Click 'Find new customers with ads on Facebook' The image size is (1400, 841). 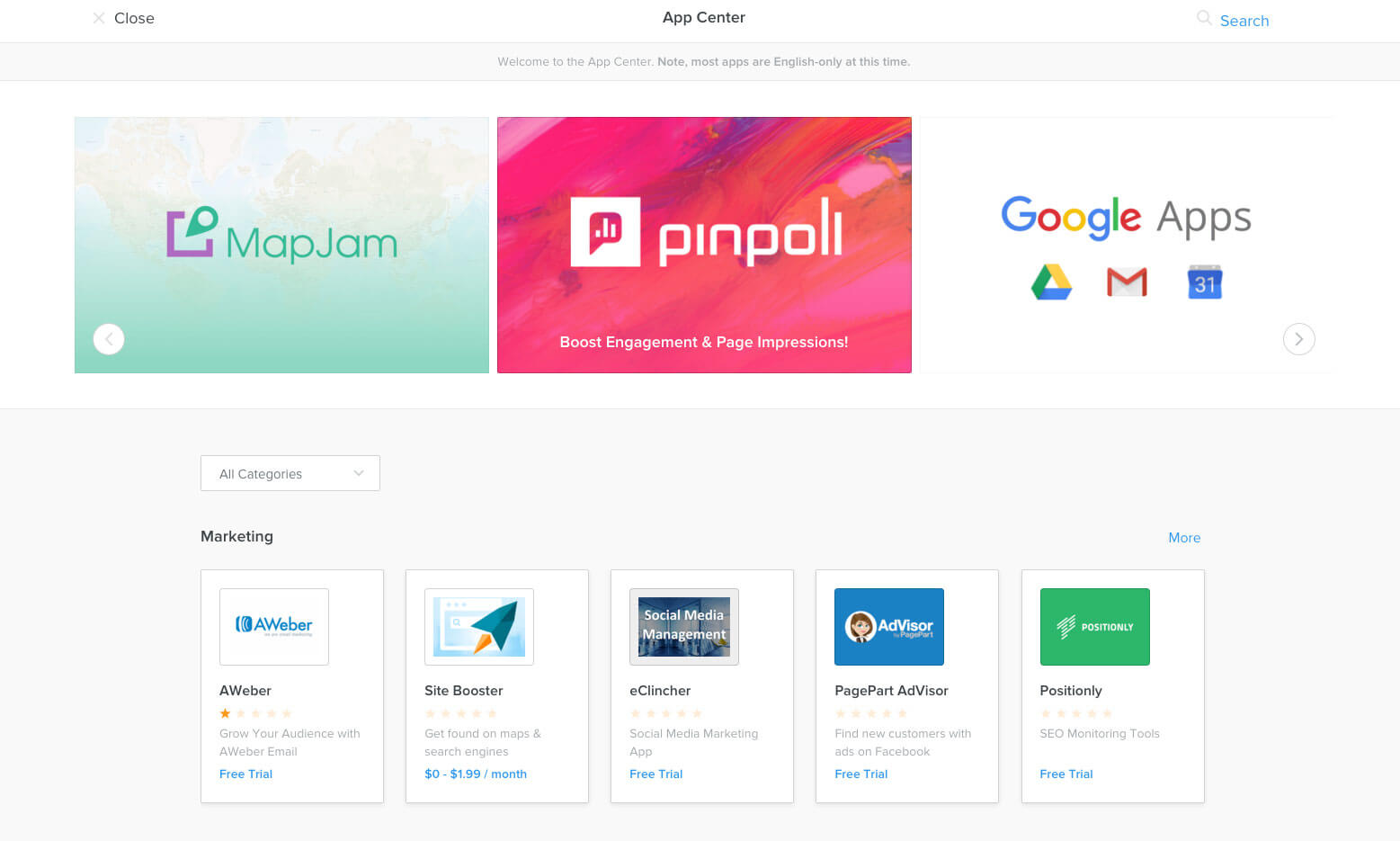click(903, 742)
